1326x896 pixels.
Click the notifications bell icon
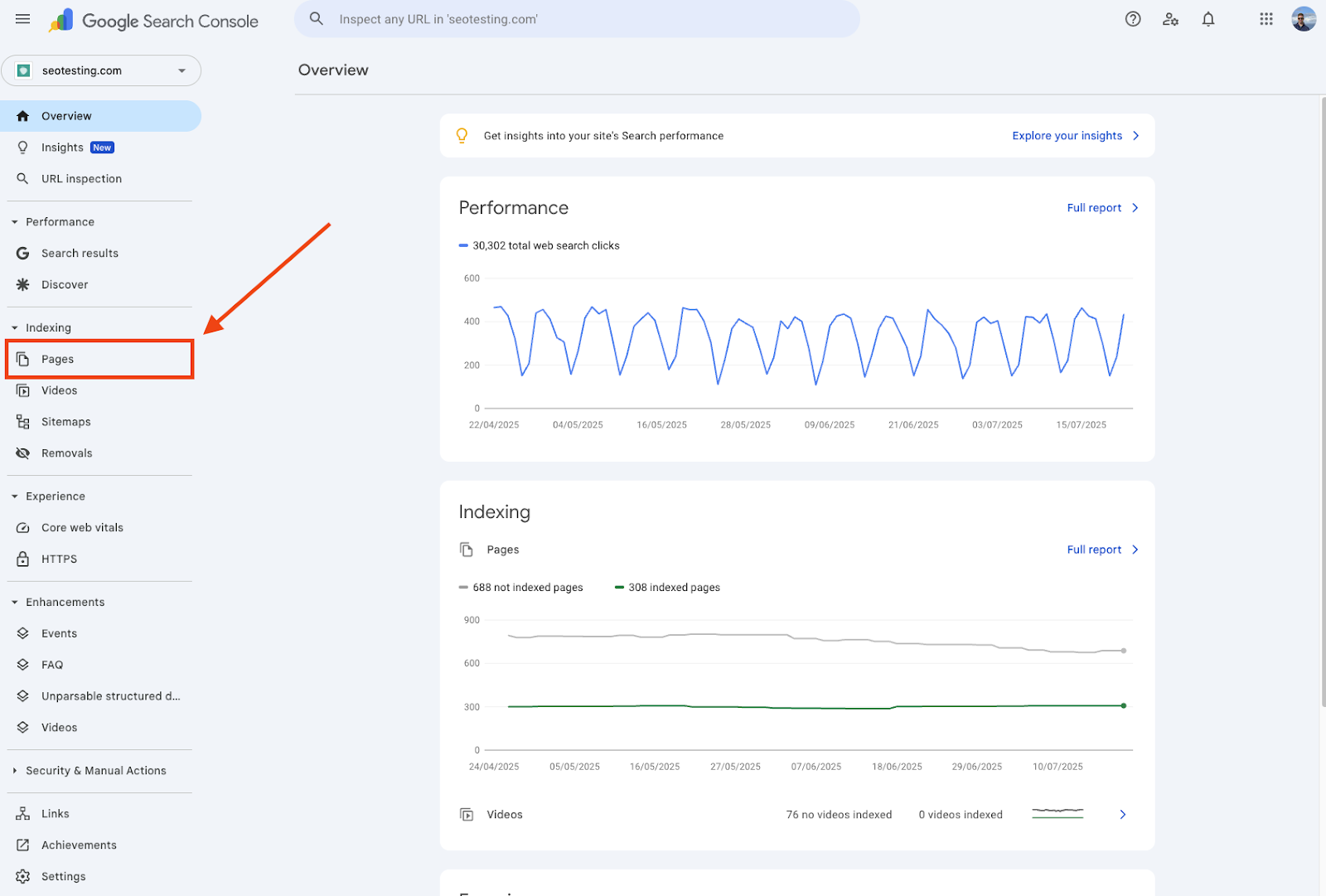pos(1208,18)
